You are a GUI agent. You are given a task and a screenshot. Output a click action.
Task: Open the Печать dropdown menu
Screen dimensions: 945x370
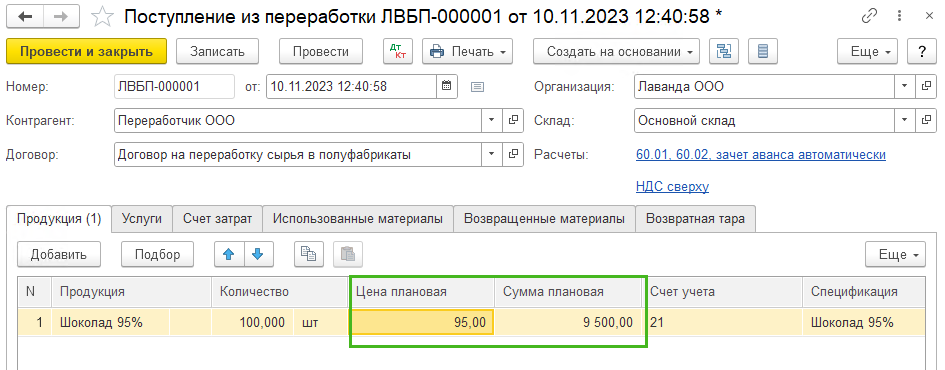click(x=467, y=51)
